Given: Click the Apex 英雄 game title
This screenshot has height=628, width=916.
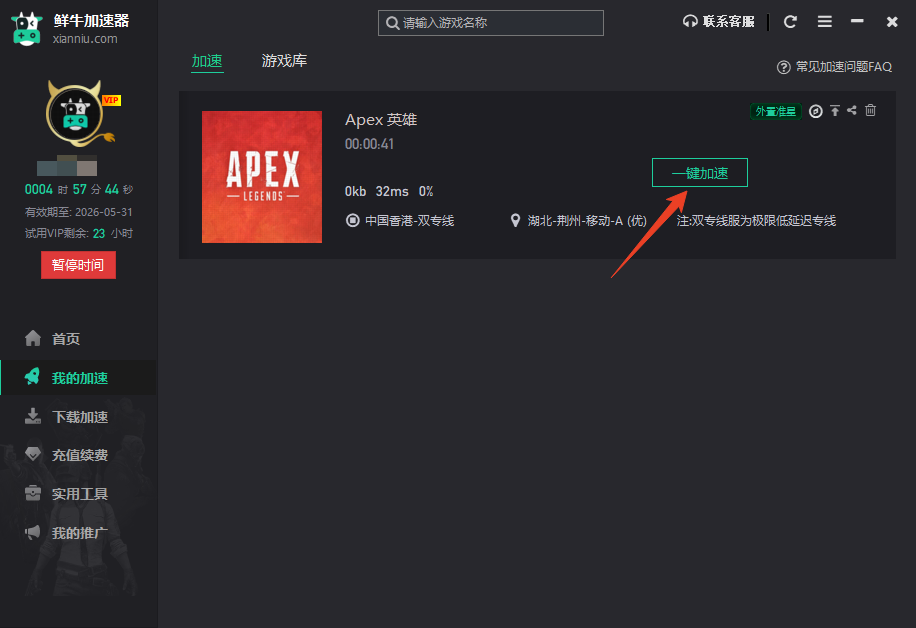Looking at the screenshot, I should pos(381,120).
